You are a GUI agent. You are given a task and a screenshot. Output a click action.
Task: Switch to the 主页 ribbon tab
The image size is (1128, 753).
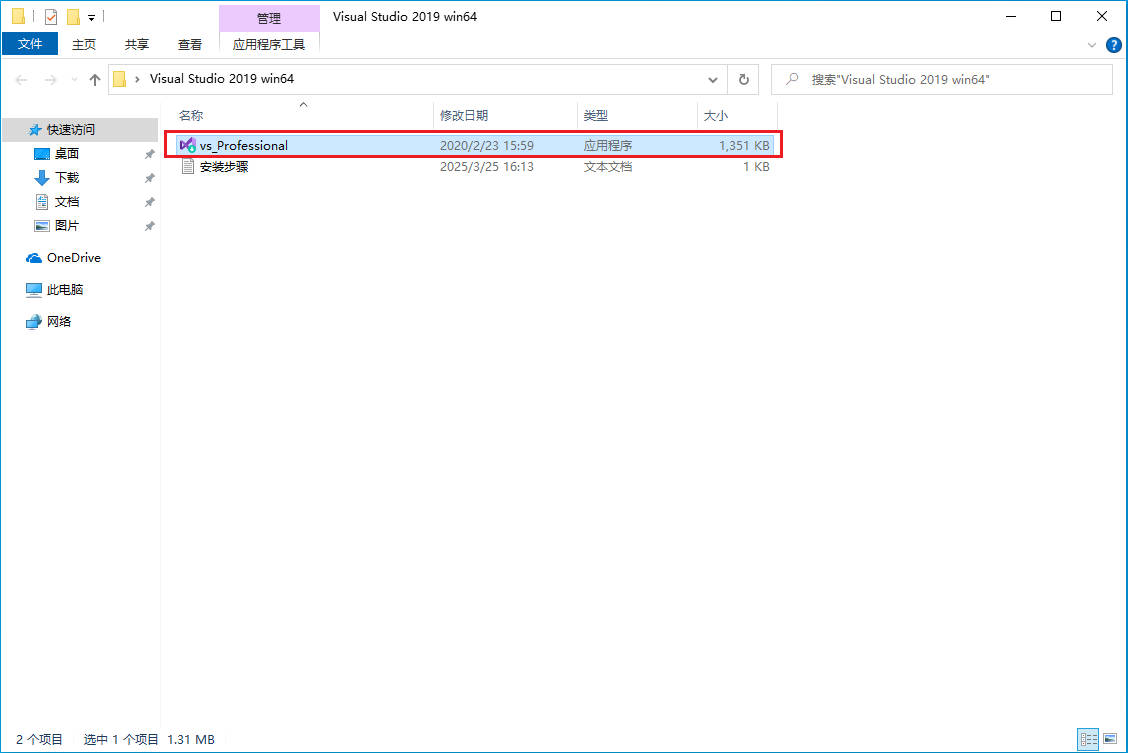[83, 45]
